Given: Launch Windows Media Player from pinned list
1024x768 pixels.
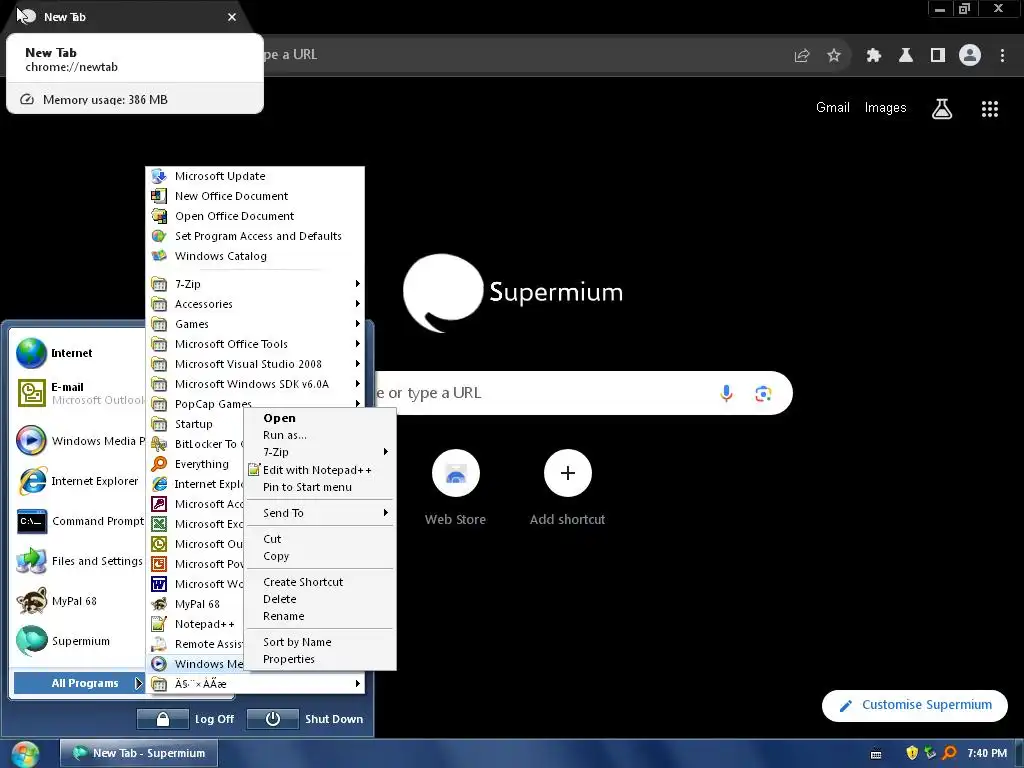Looking at the screenshot, I should coord(78,441).
